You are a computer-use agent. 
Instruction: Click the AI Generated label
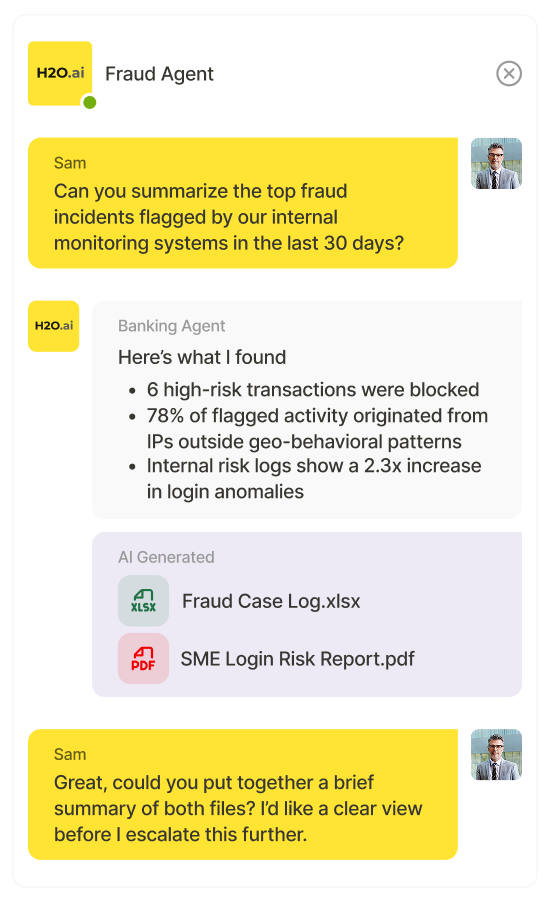166,557
